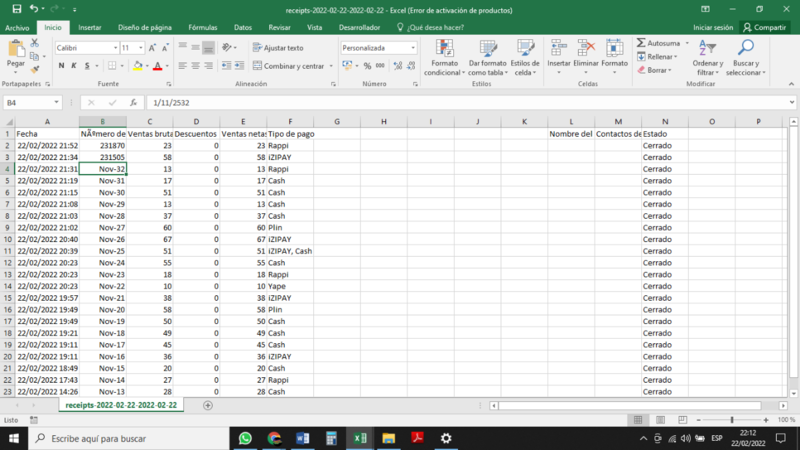Toggle Ajustar texto wrap option
800x450 pixels.
tap(278, 48)
